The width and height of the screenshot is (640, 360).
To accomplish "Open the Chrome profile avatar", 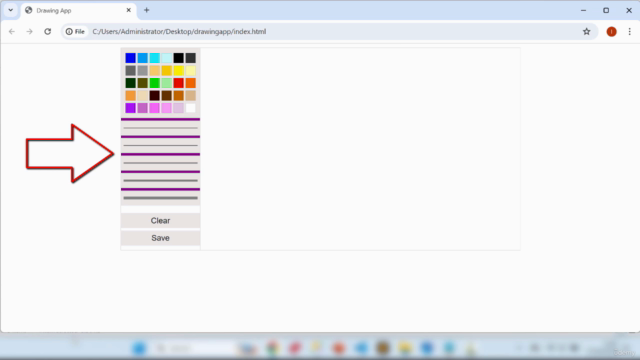I will pos(611,31).
